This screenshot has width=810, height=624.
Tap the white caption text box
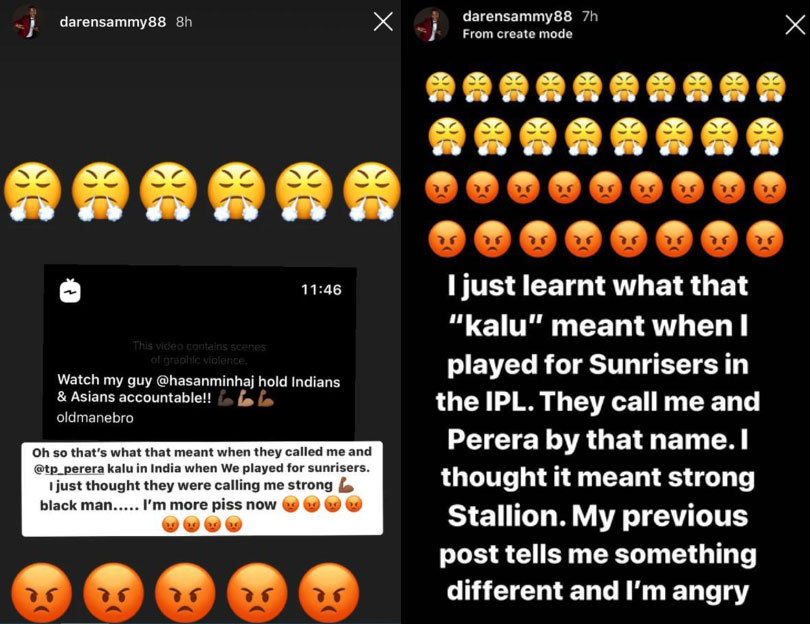202,489
